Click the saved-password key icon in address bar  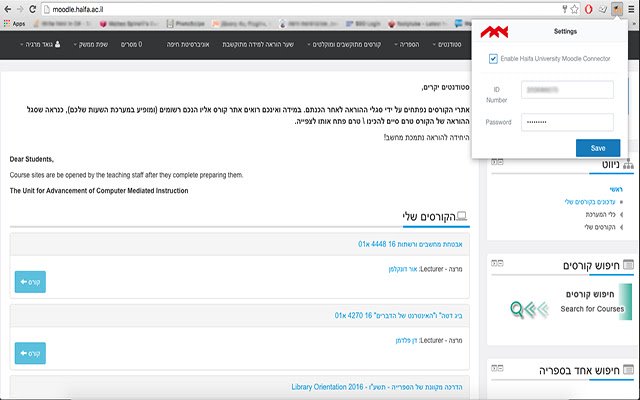click(565, 9)
